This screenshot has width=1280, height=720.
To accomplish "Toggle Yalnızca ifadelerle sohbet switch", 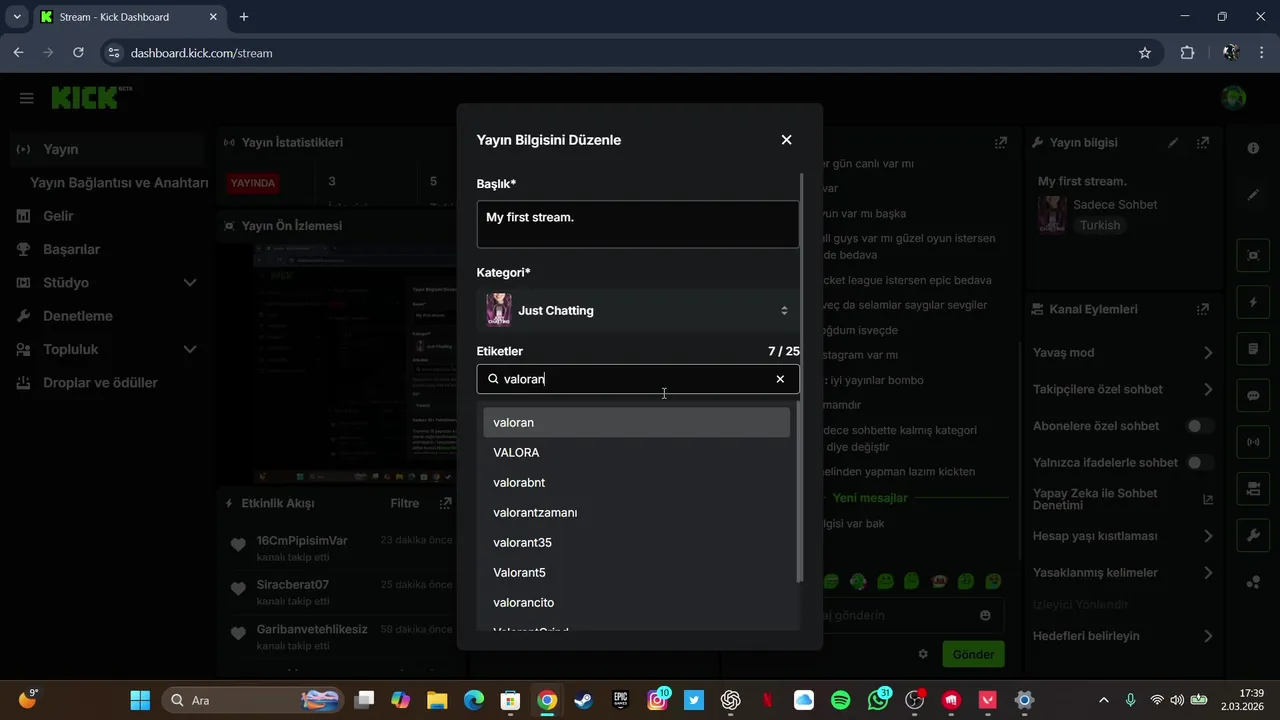I will (x=1199, y=463).
